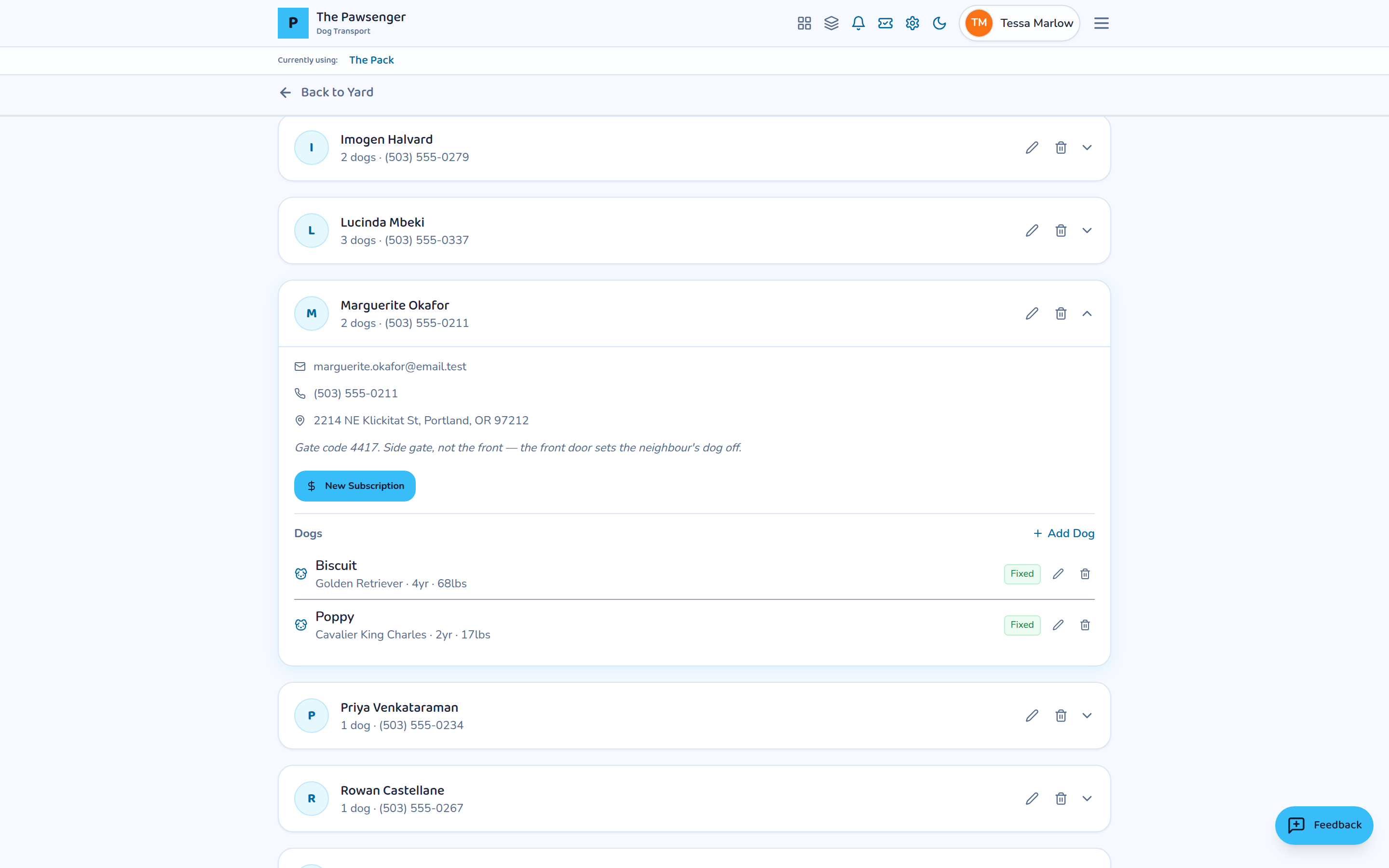Click the Add Dog link
Screen dimensions: 1389x868
click(1063, 533)
